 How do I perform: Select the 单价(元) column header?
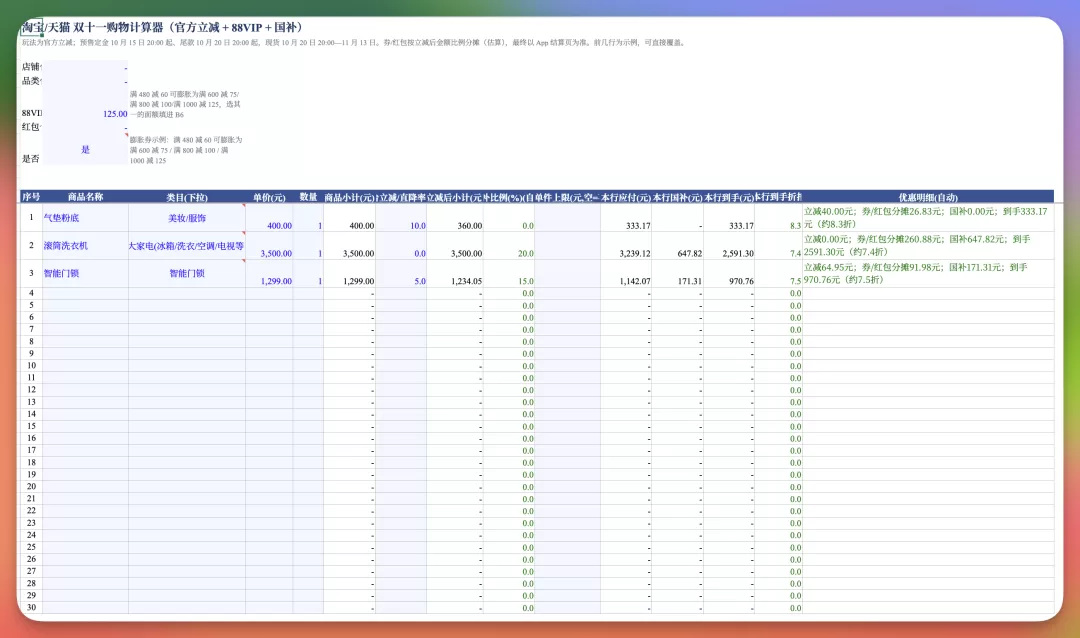click(269, 197)
